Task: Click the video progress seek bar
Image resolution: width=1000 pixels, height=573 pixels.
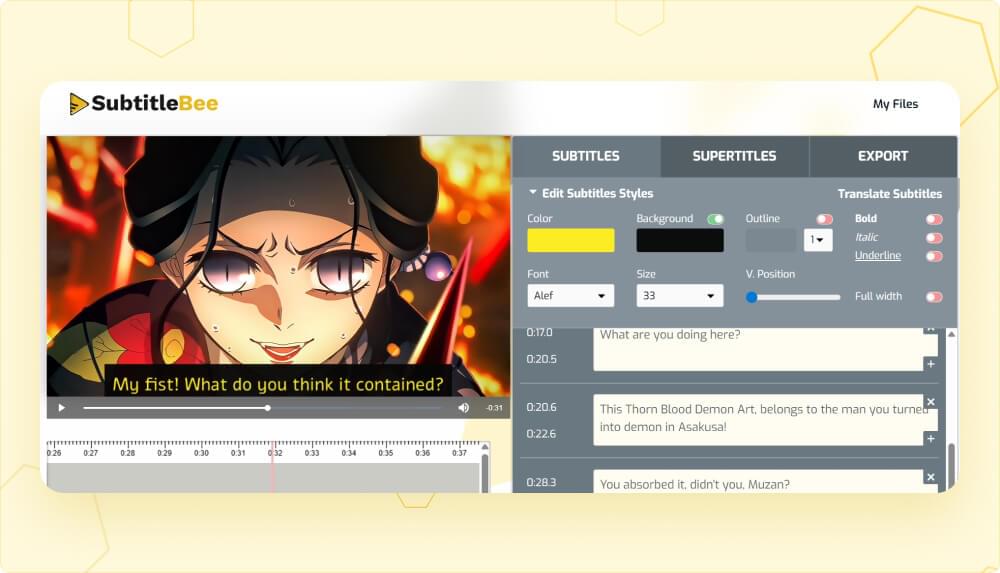Action: [x=261, y=408]
